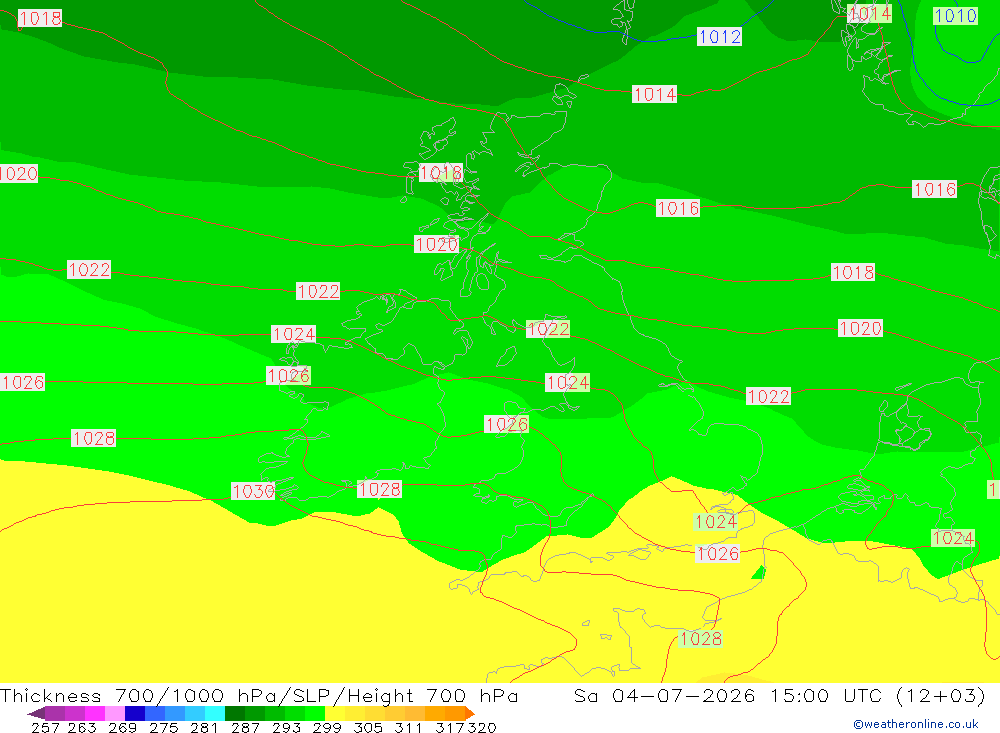
Task: Click the 287 legend value
Action: [245, 727]
